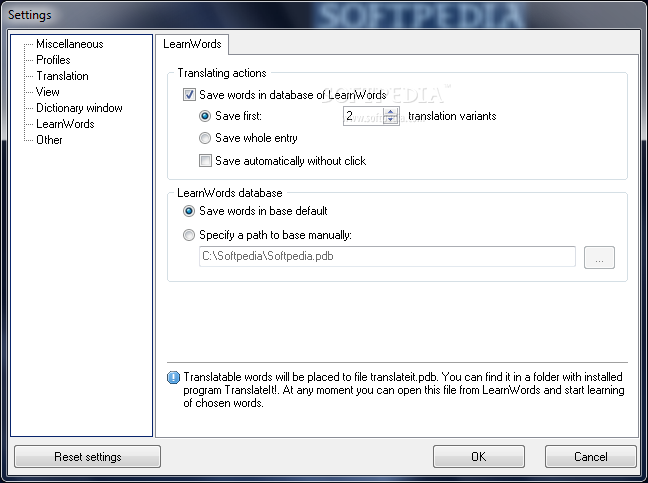Image resolution: width=648 pixels, height=483 pixels.
Task: Open Dictionary window settings
Action: [x=79, y=108]
